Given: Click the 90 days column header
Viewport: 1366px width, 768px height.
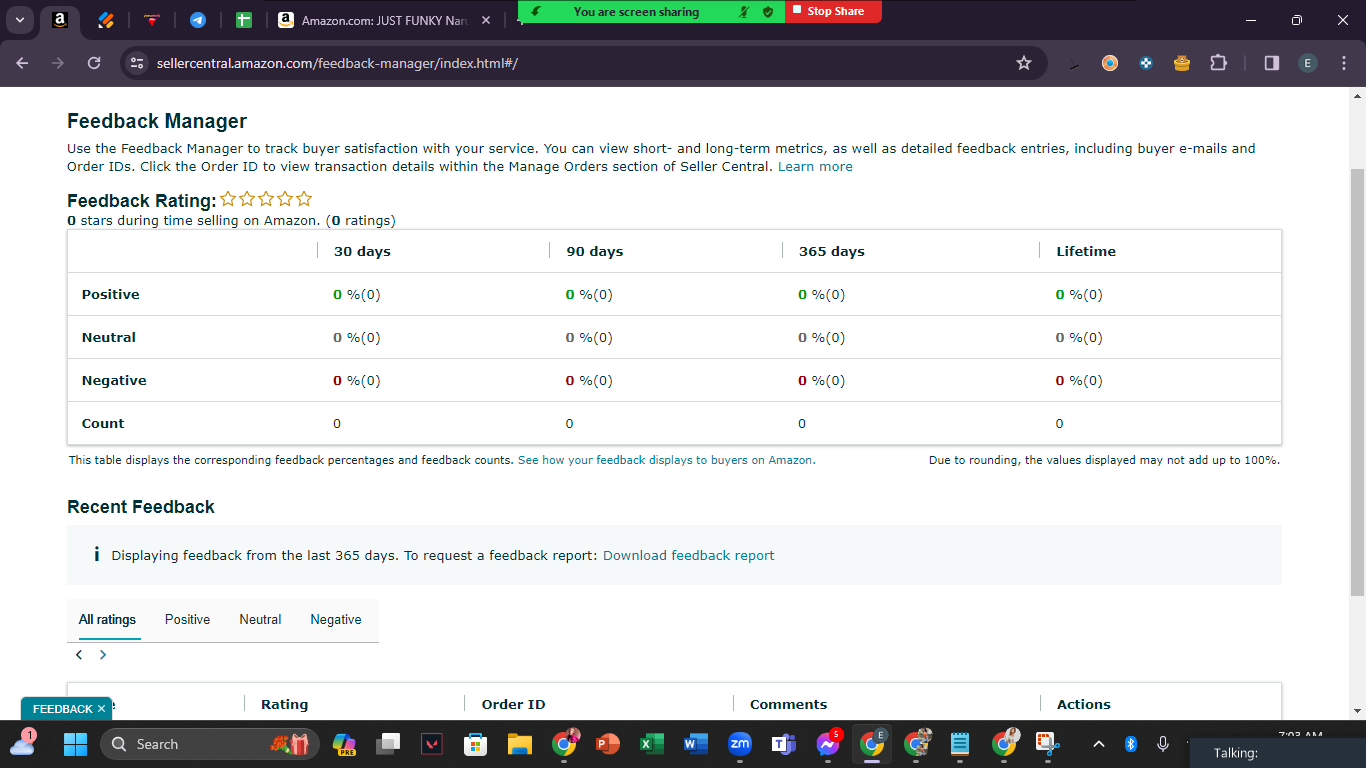Looking at the screenshot, I should [595, 251].
